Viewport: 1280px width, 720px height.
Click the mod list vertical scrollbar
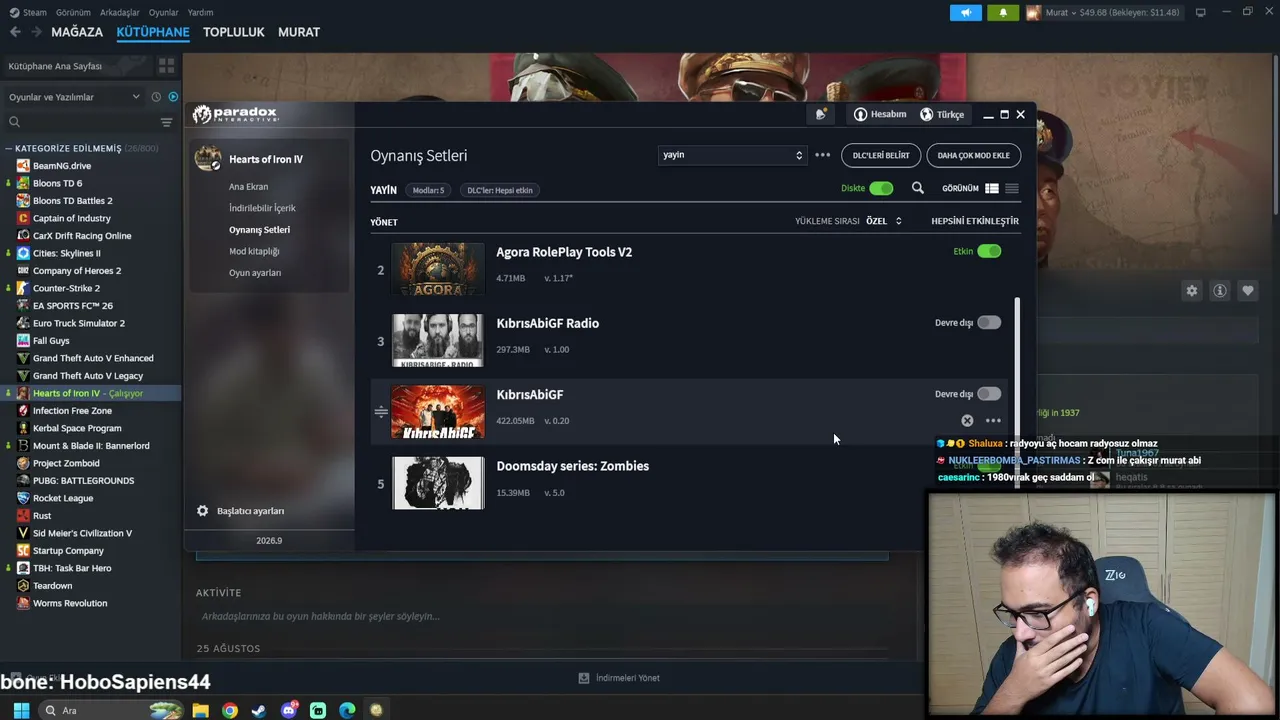point(1016,390)
